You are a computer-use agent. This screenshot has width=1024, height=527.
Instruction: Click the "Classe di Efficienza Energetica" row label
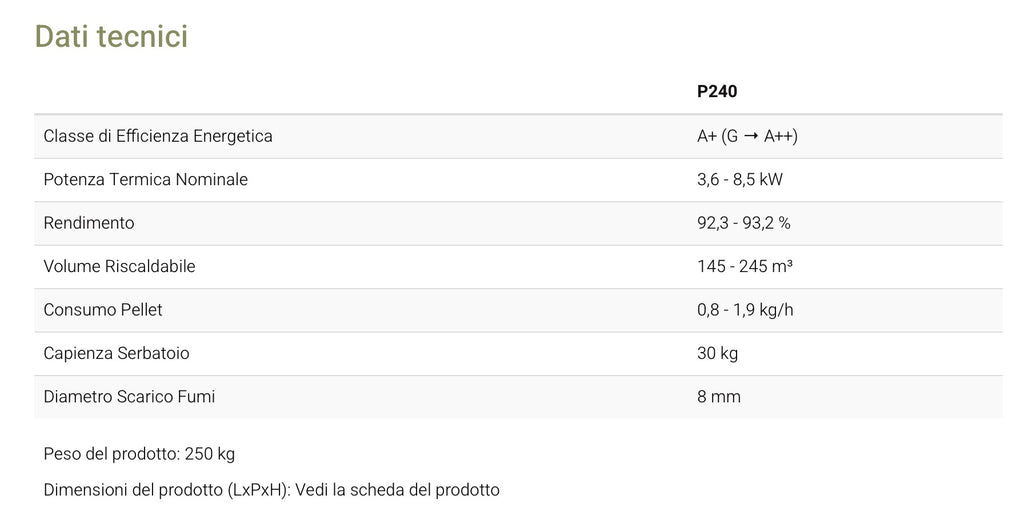point(158,136)
